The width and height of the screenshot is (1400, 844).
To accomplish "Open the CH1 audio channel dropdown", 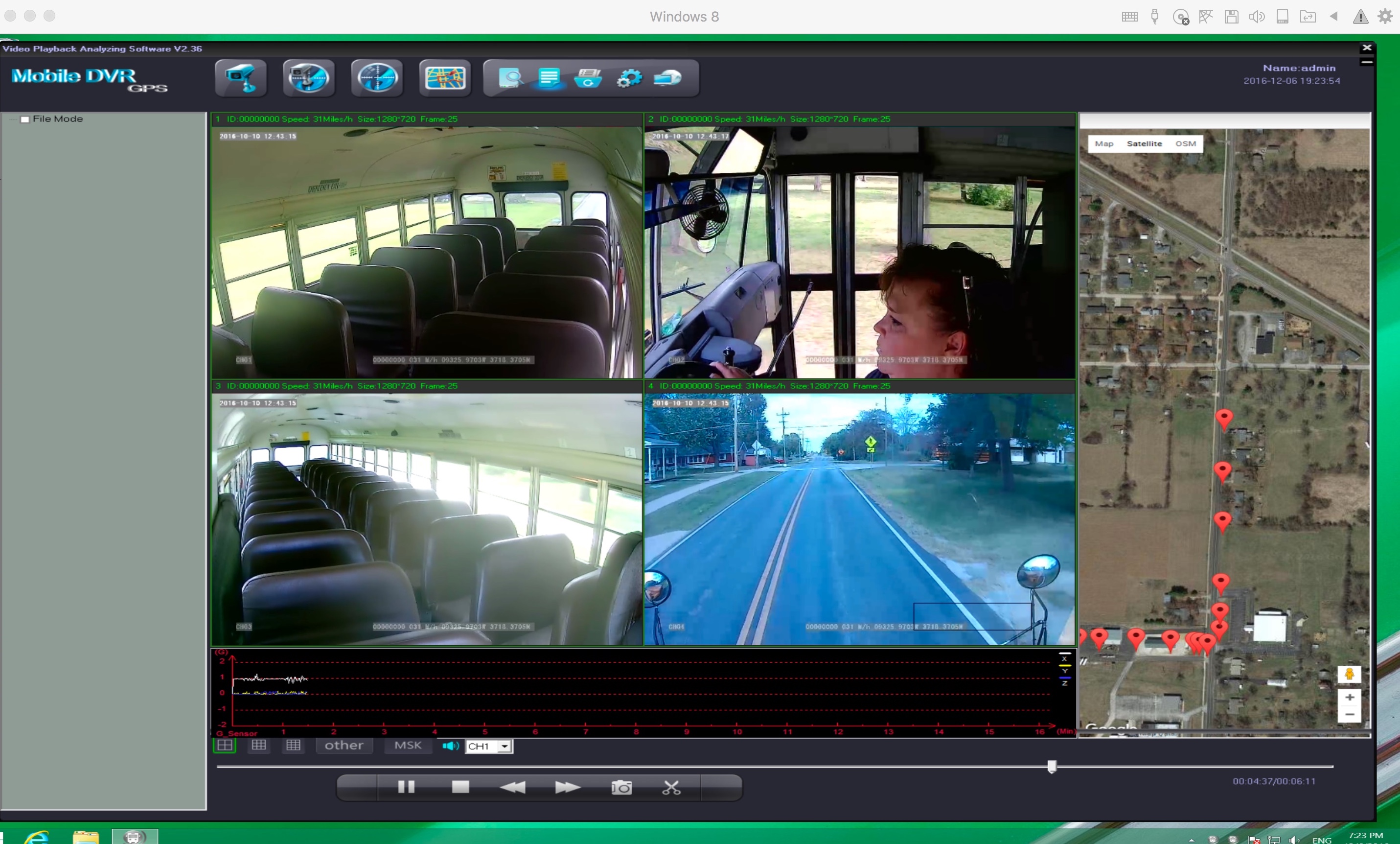I will tap(505, 746).
